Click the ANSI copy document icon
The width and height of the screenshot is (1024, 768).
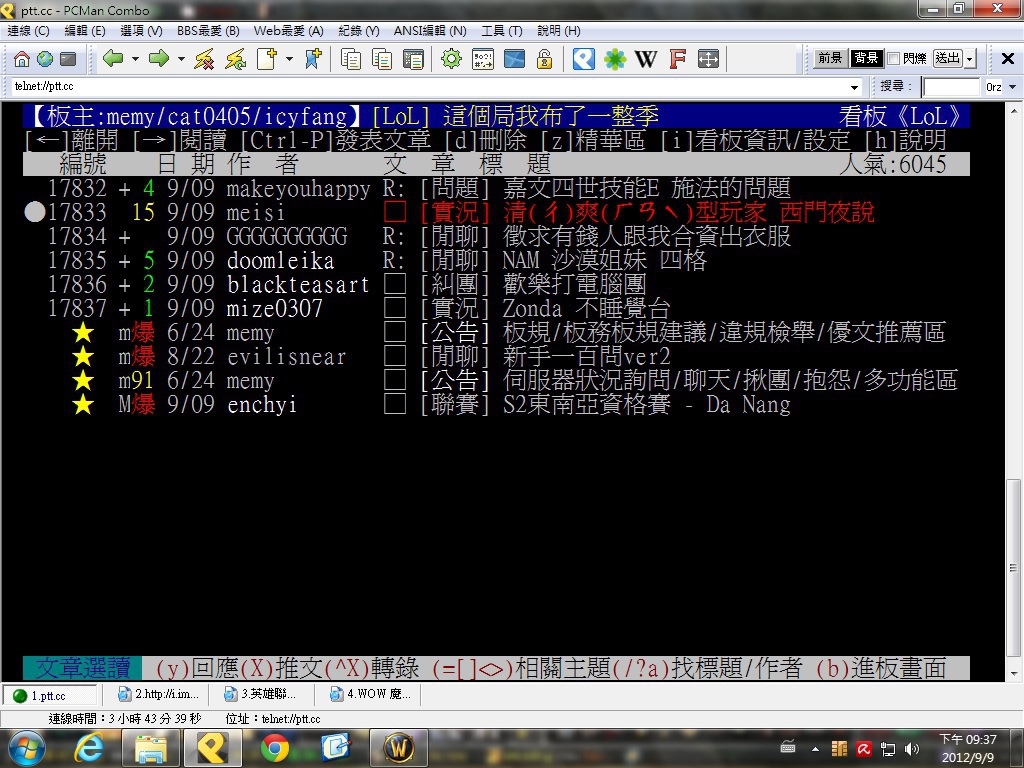point(413,59)
